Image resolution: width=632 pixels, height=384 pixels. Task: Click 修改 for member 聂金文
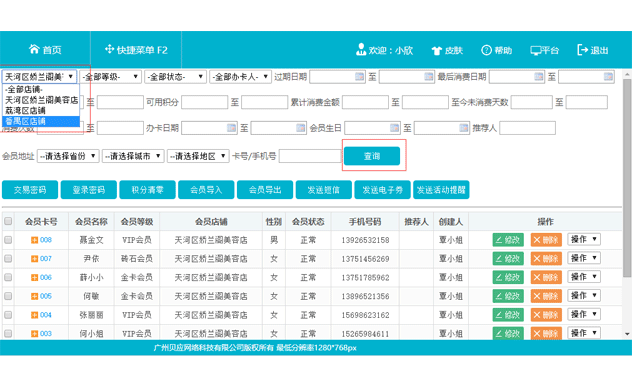click(x=508, y=240)
